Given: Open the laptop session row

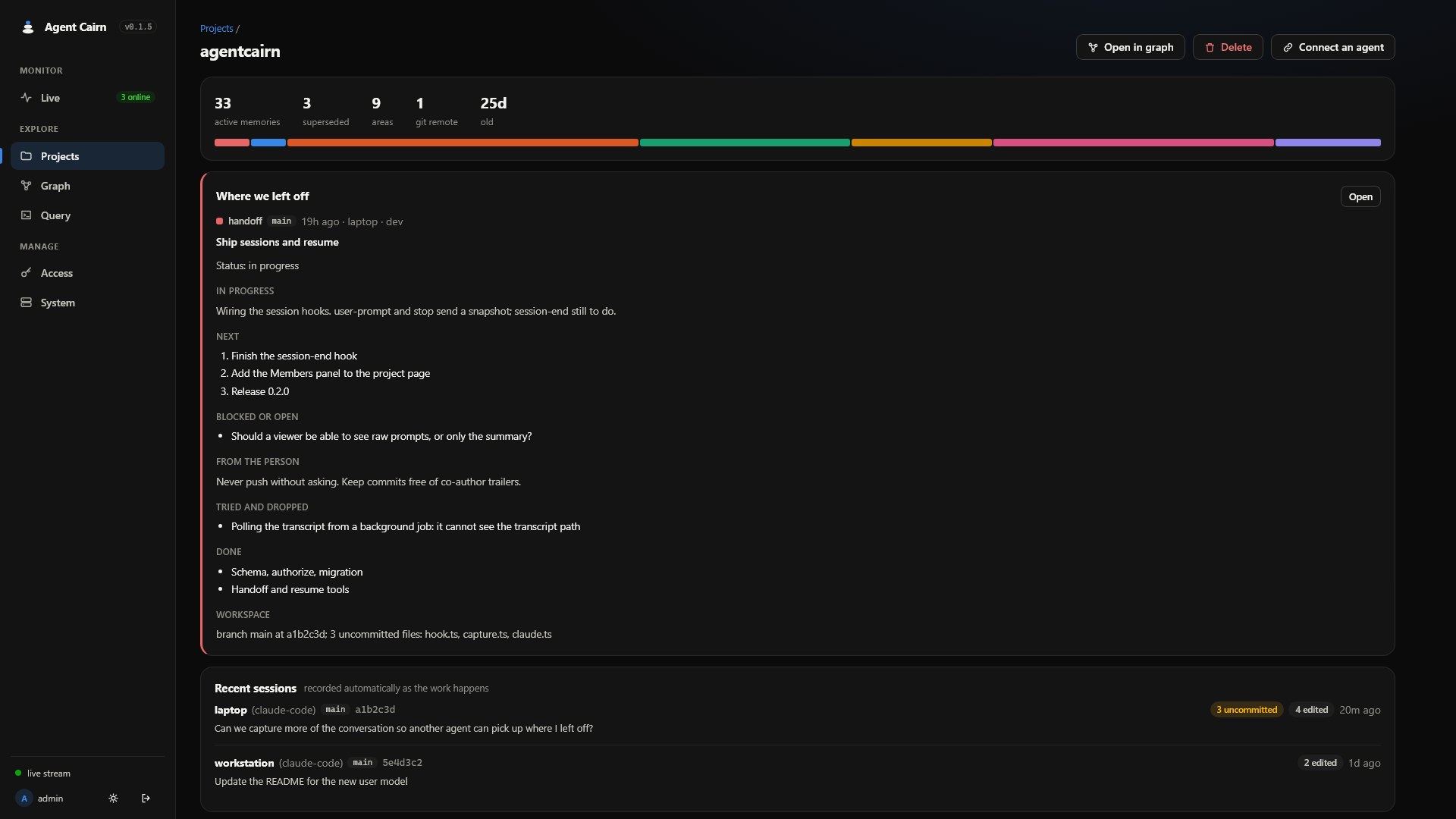Looking at the screenshot, I should pos(797,719).
